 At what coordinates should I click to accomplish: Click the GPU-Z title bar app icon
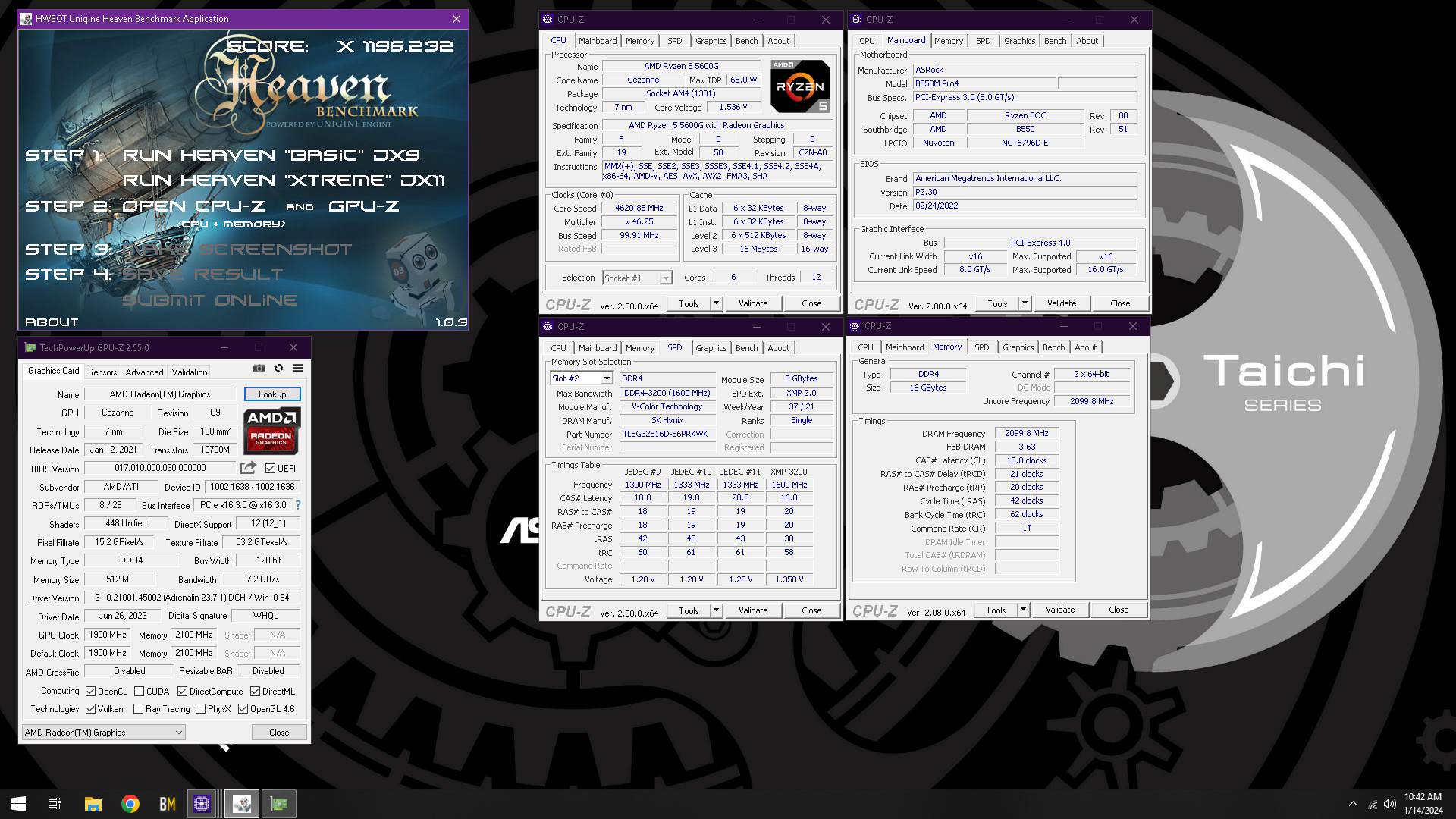tap(30, 347)
